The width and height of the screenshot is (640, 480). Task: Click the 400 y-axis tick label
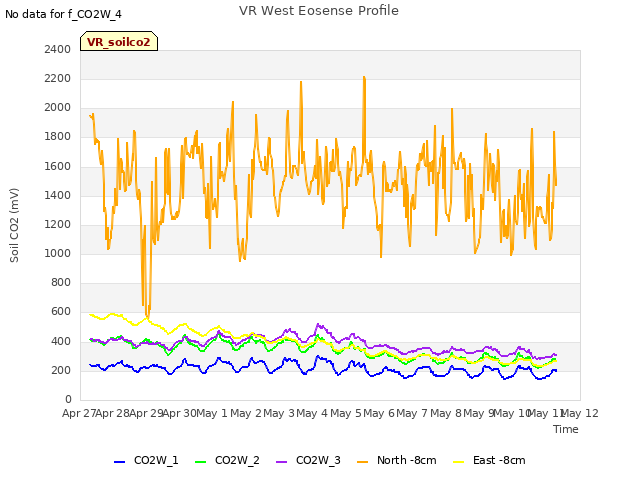pos(61,341)
